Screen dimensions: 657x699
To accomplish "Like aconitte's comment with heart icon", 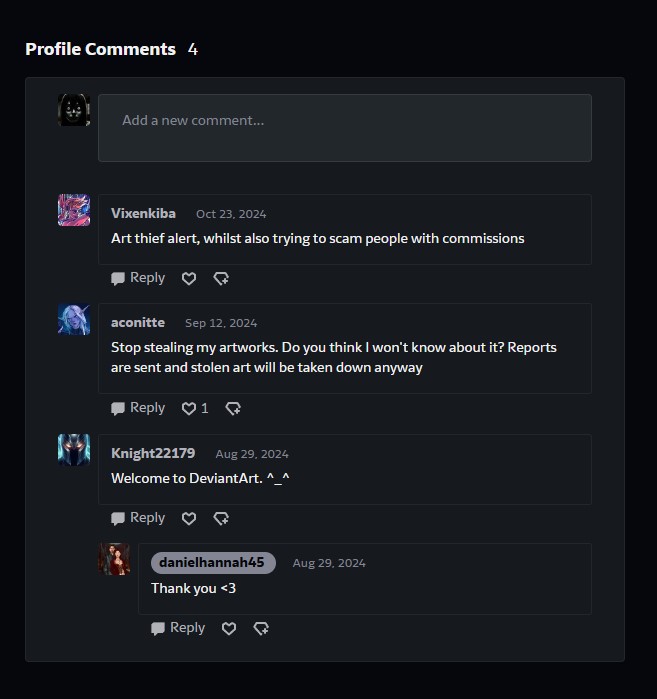I will 189,409.
